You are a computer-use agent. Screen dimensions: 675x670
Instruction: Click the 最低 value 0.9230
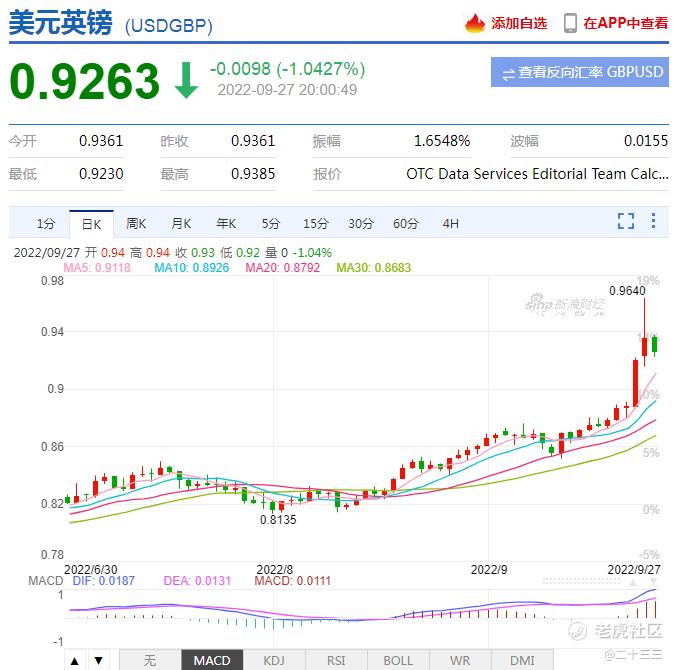101,174
